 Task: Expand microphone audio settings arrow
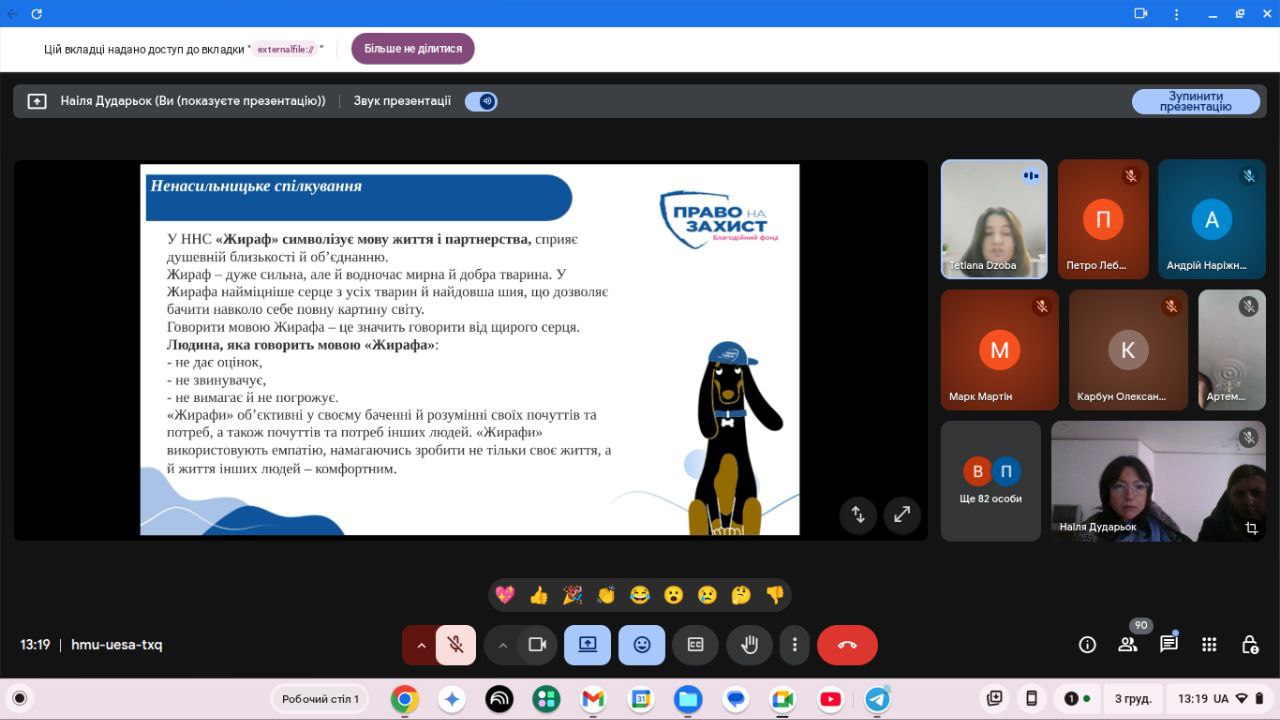(421, 645)
